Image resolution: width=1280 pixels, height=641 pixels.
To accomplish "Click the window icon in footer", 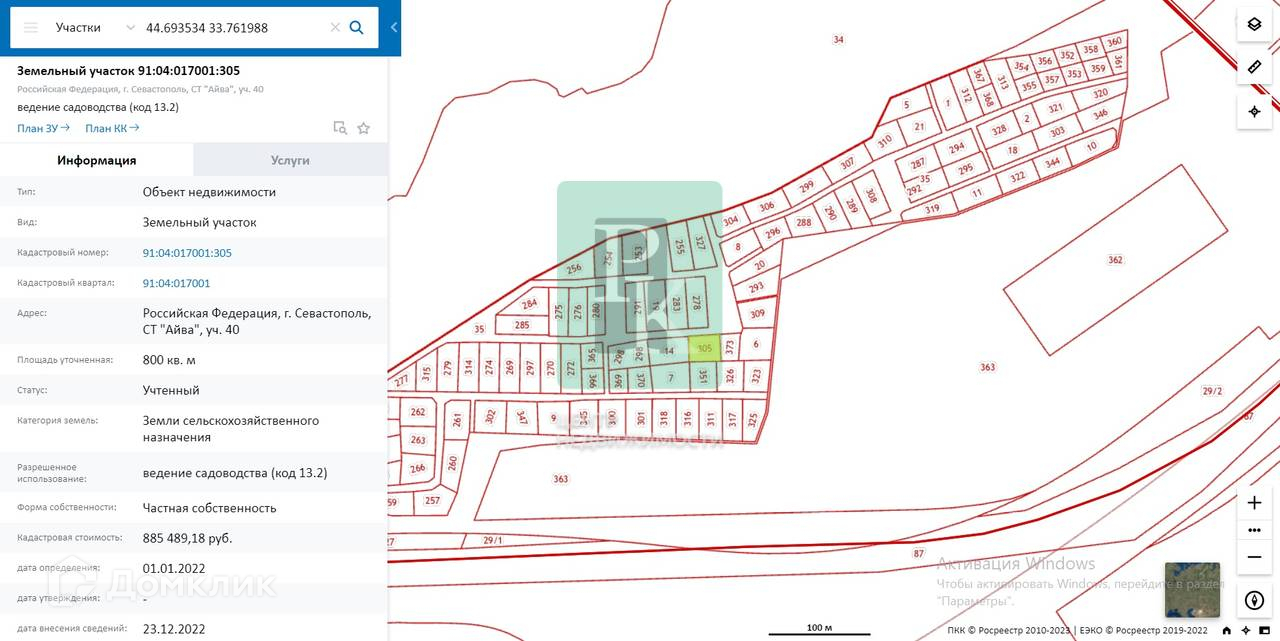I will [x=1264, y=631].
